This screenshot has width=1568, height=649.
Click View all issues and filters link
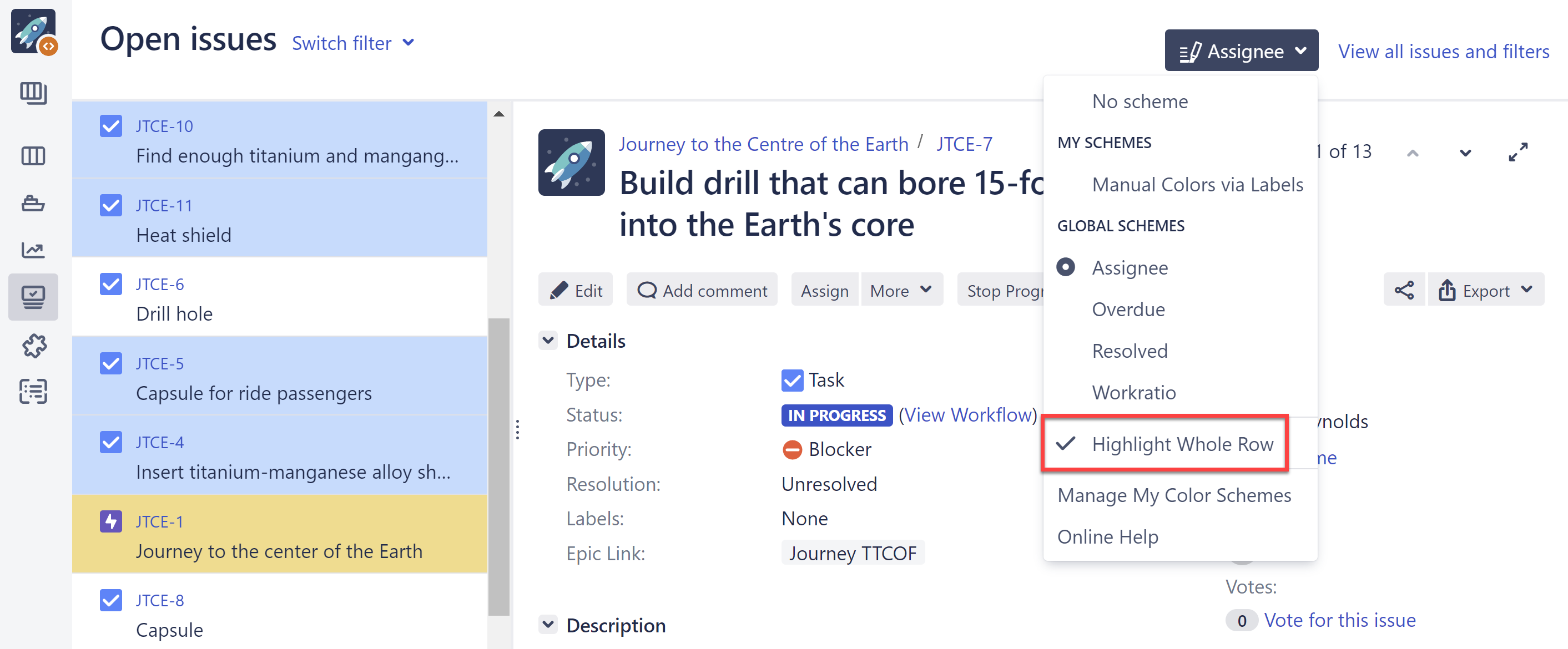pyautogui.click(x=1443, y=51)
